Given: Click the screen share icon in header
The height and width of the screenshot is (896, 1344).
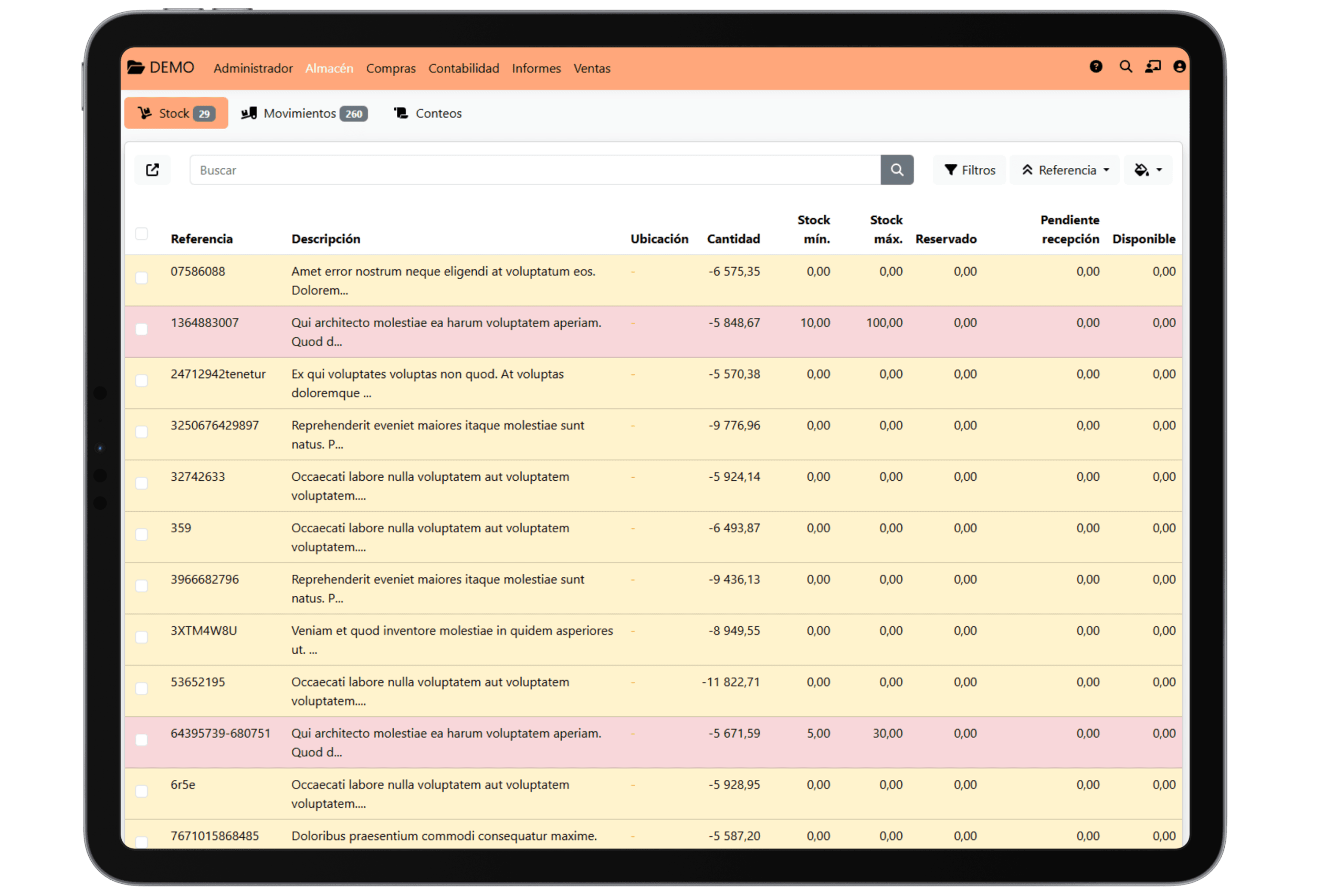Looking at the screenshot, I should click(x=1152, y=67).
